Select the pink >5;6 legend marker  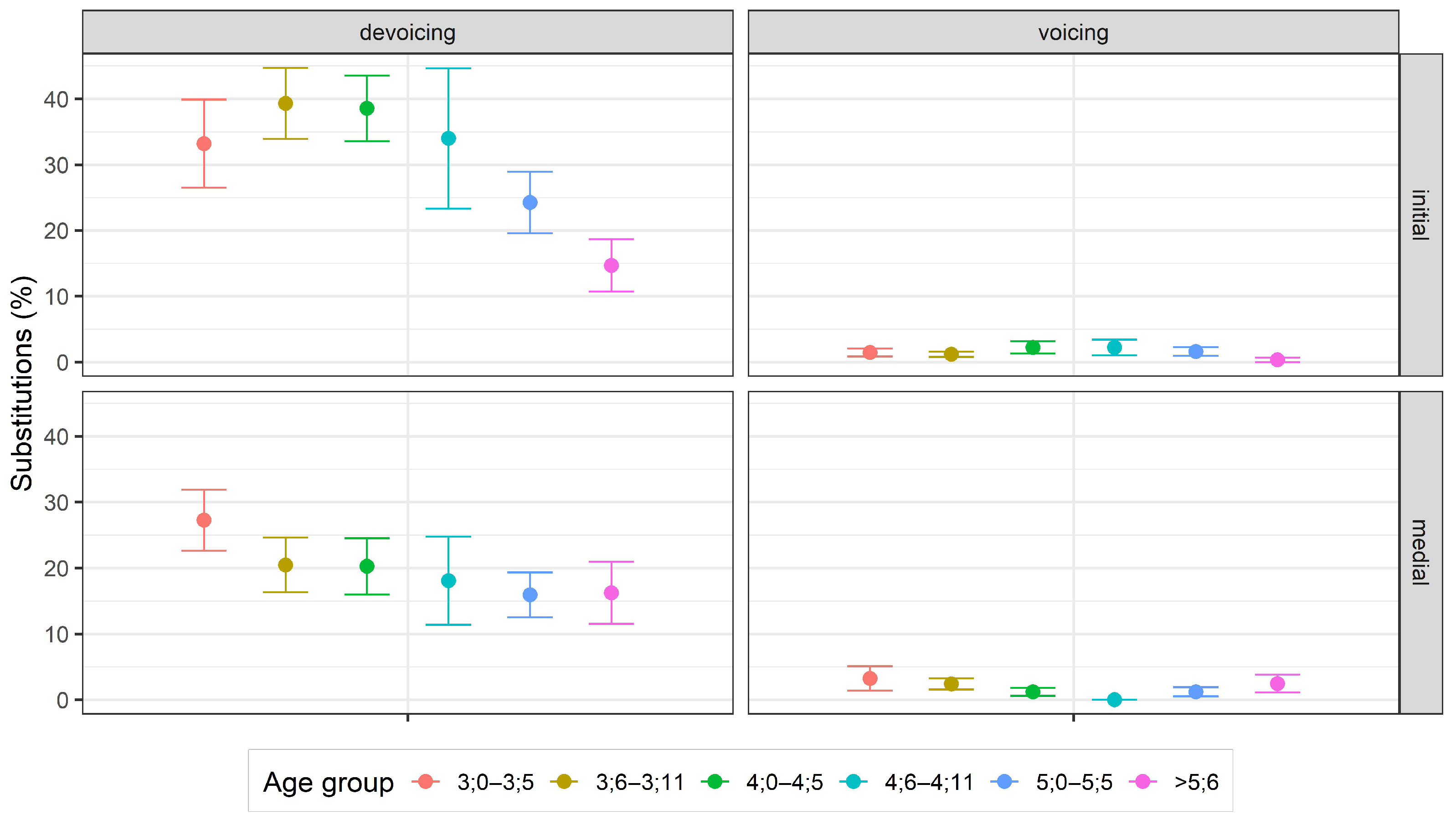1142,782
